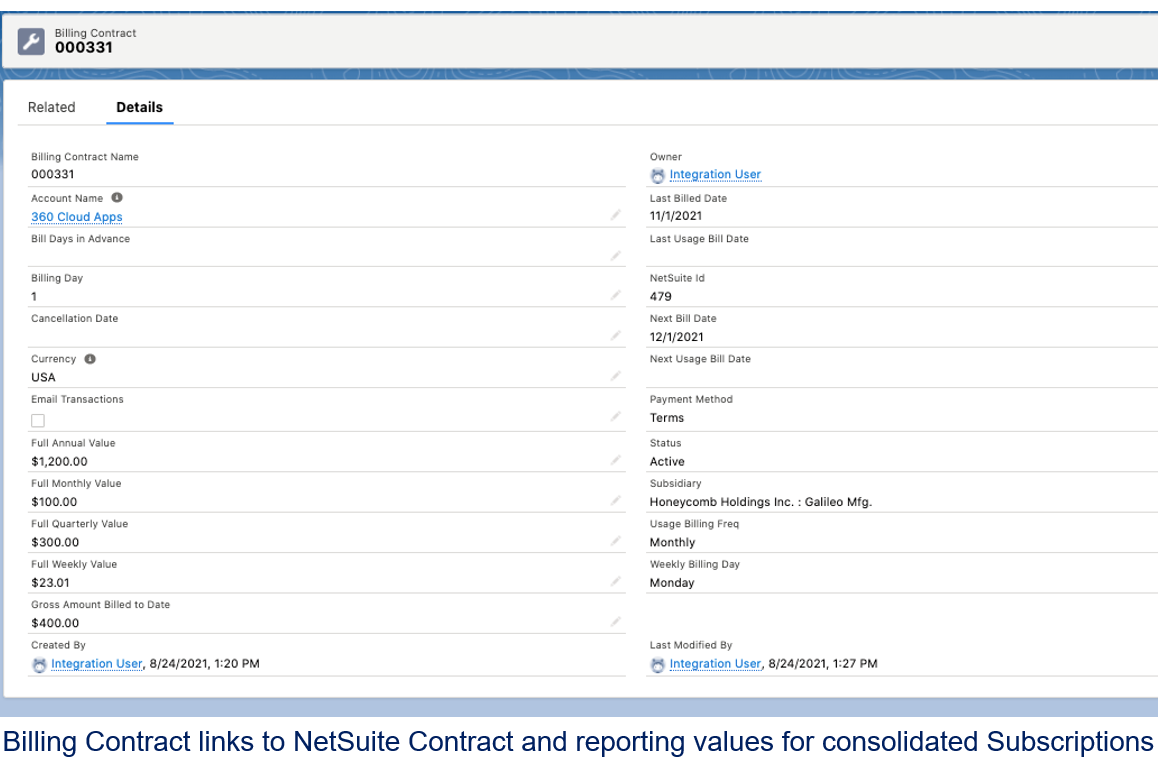Select the Details tab
This screenshot has width=1158, height=773.
tap(139, 107)
